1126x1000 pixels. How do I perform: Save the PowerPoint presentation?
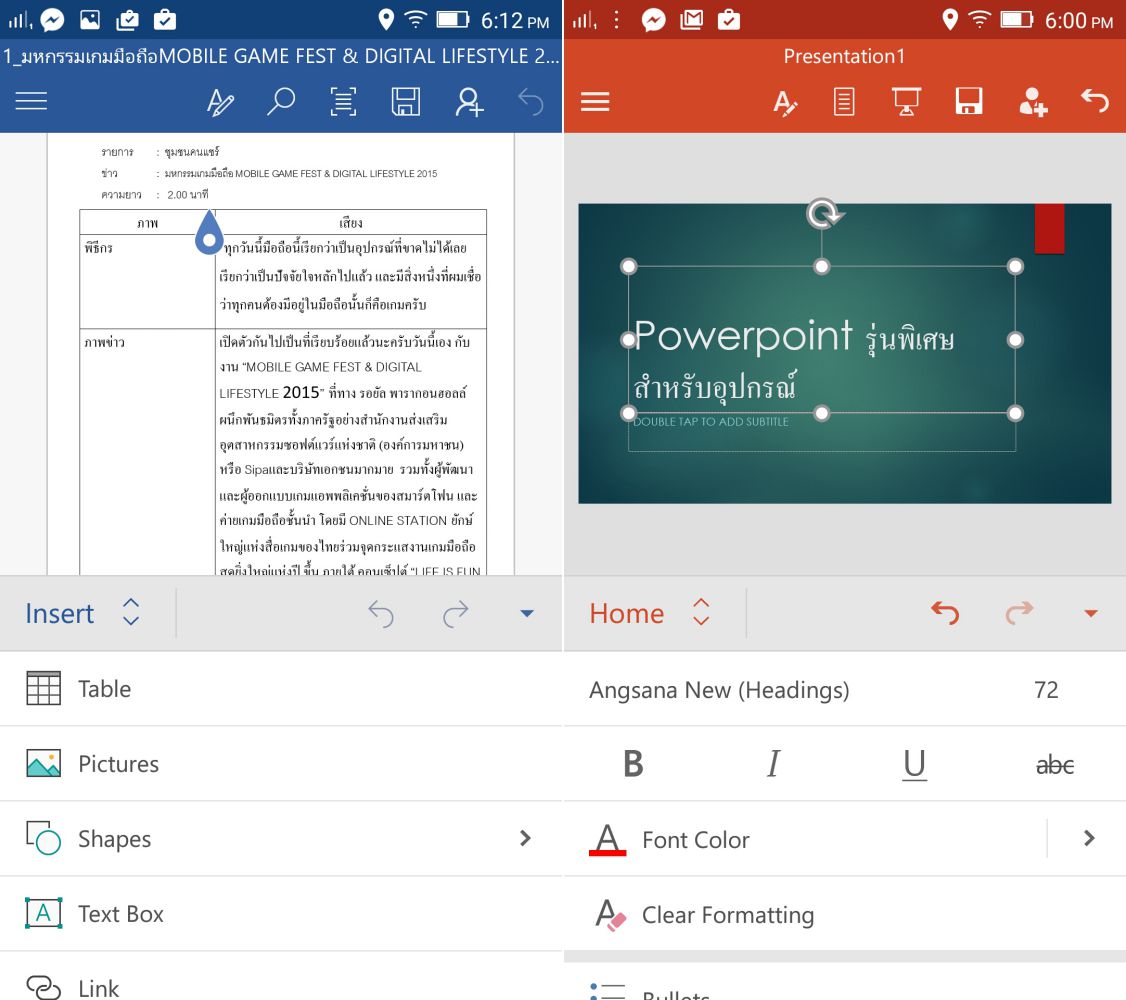pos(969,101)
